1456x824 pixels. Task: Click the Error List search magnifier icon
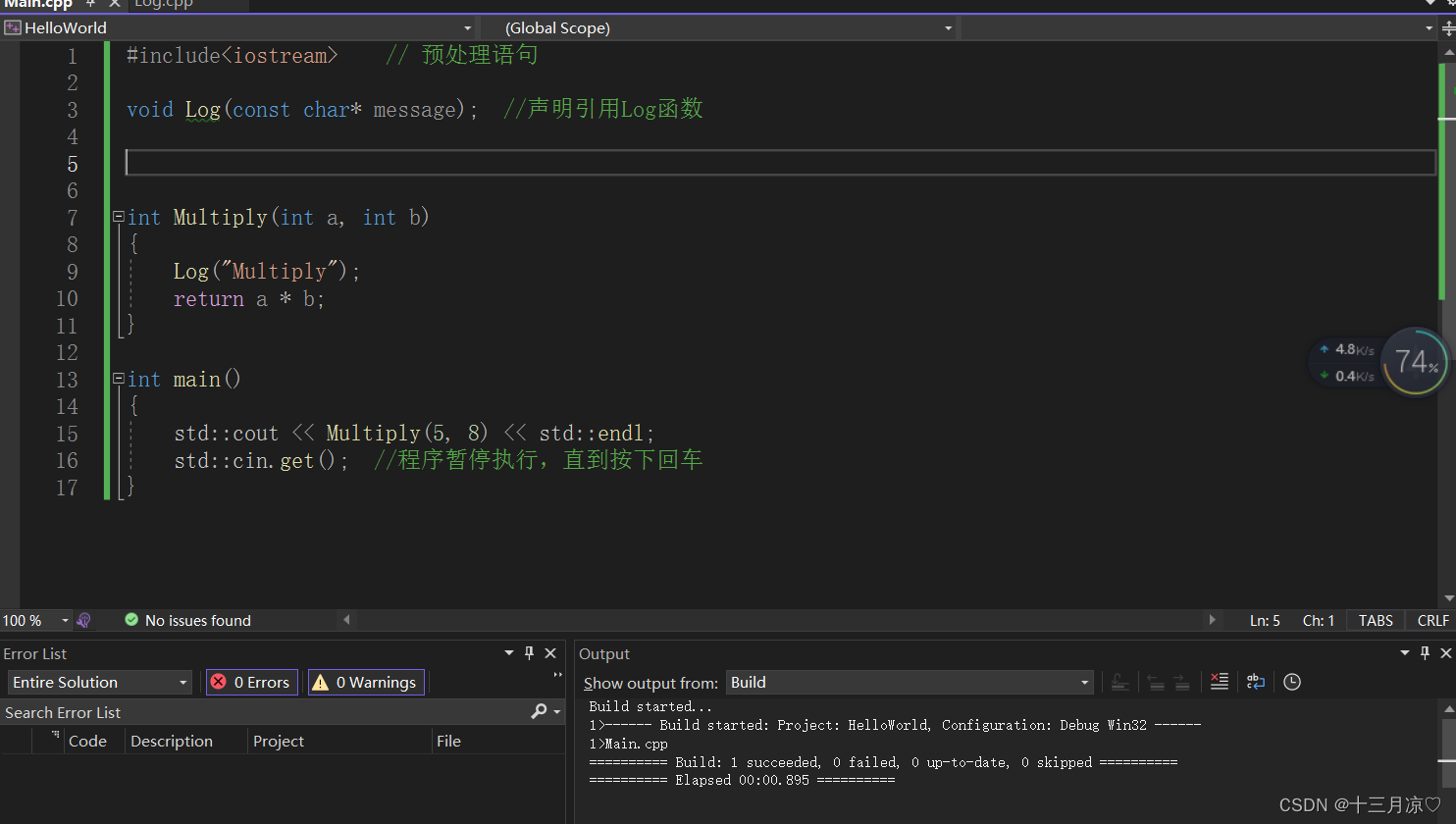point(540,712)
